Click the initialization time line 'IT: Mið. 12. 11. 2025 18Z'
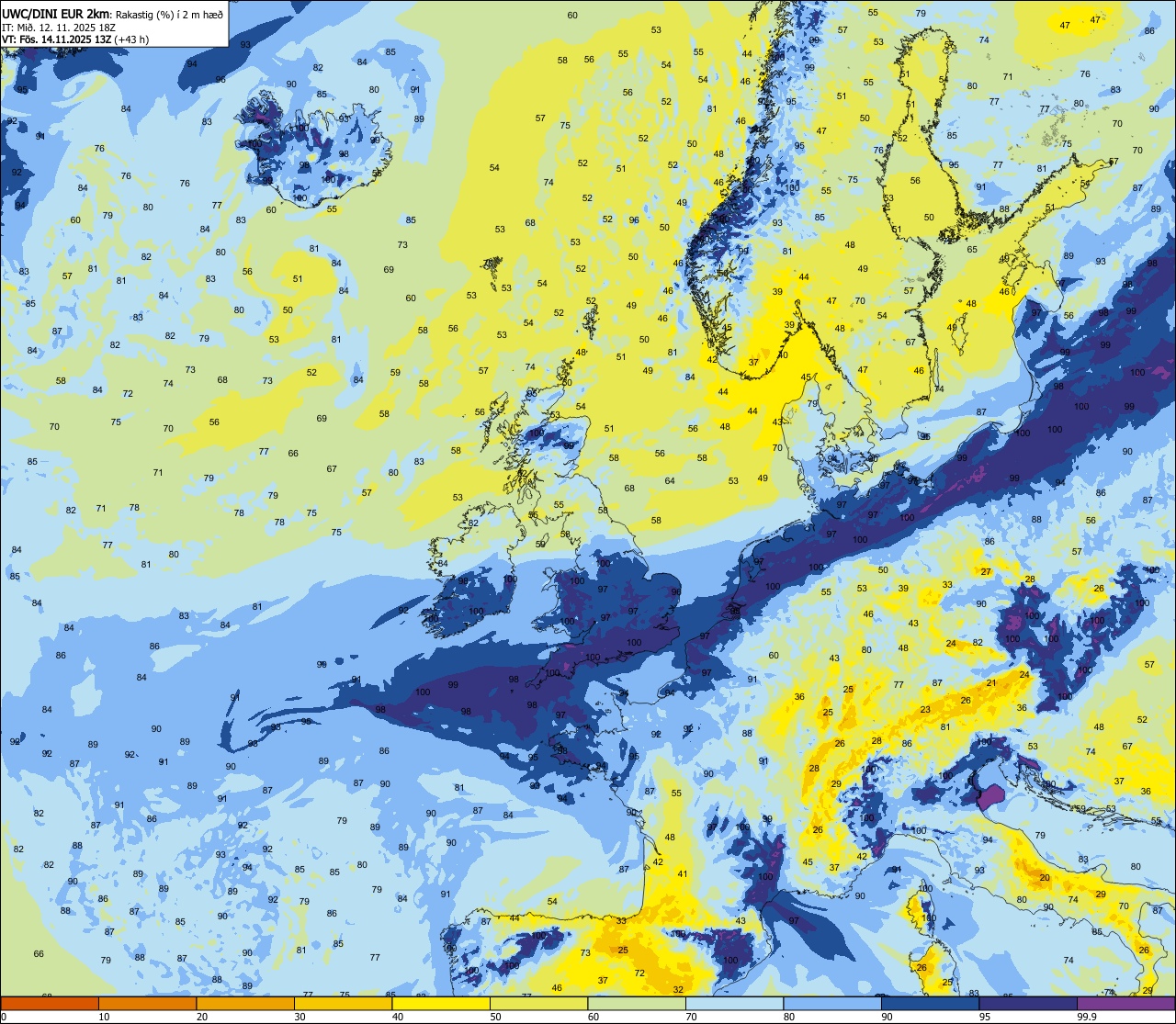The height and width of the screenshot is (1024, 1176). (59, 27)
